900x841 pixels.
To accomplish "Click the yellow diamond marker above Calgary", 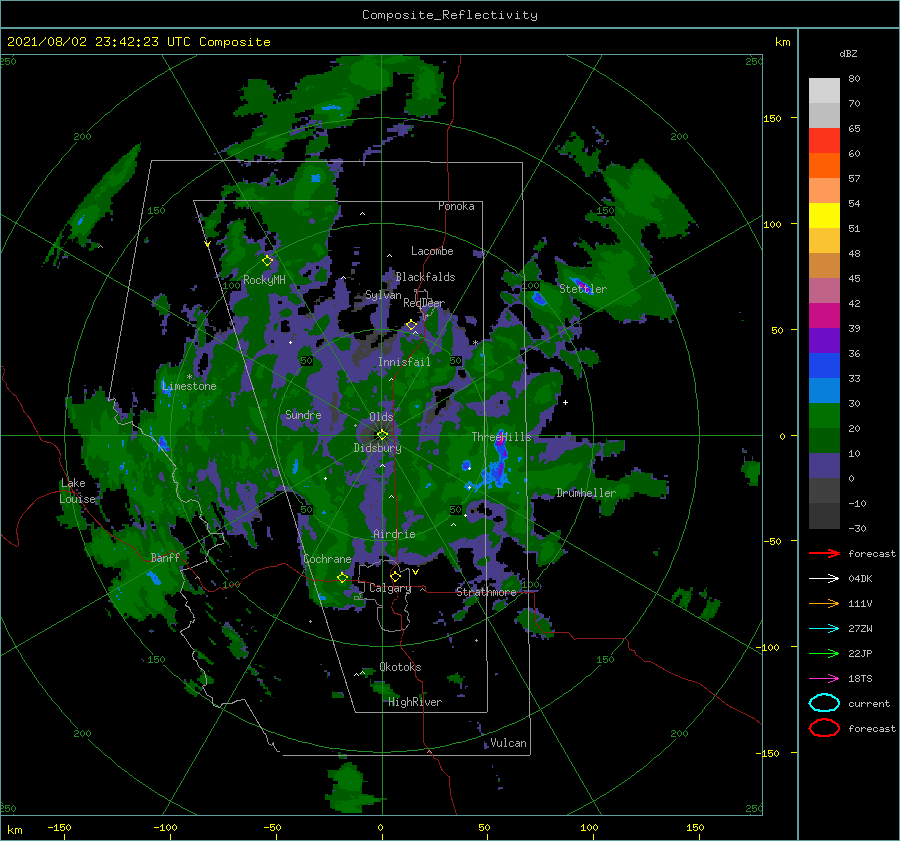I will pyautogui.click(x=395, y=576).
